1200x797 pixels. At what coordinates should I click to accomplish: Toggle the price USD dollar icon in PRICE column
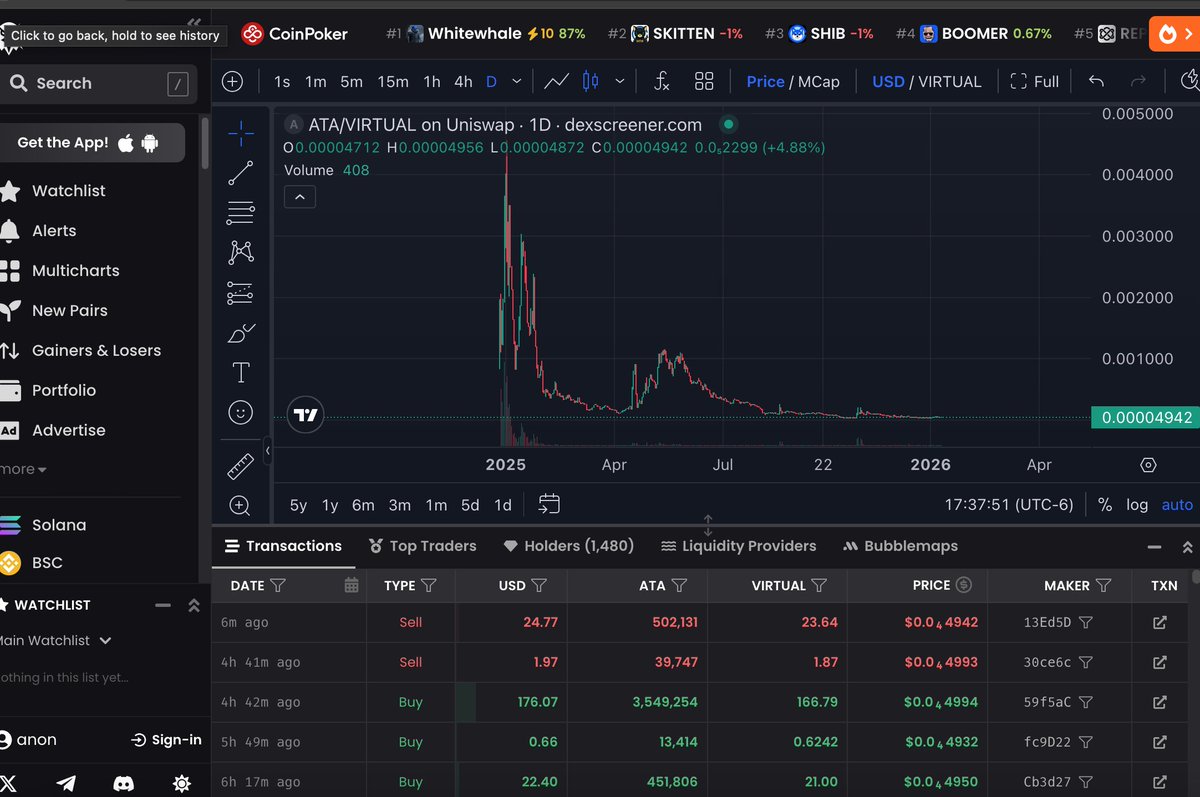[x=964, y=585]
